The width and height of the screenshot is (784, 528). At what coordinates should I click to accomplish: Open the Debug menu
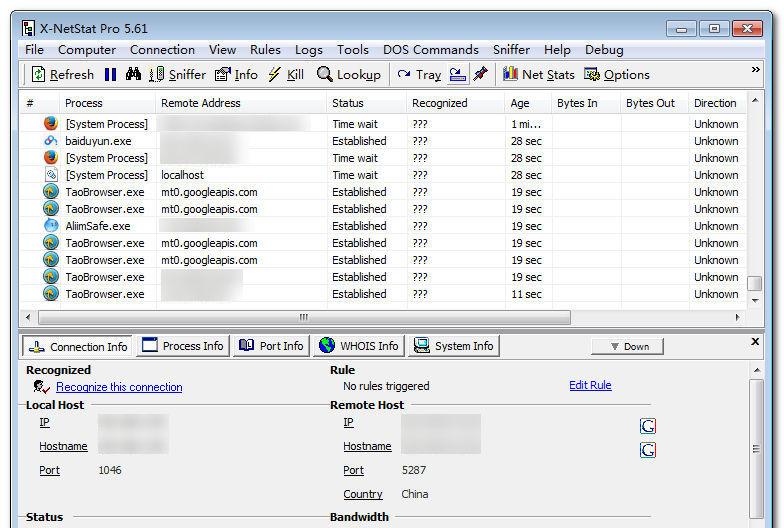(604, 50)
